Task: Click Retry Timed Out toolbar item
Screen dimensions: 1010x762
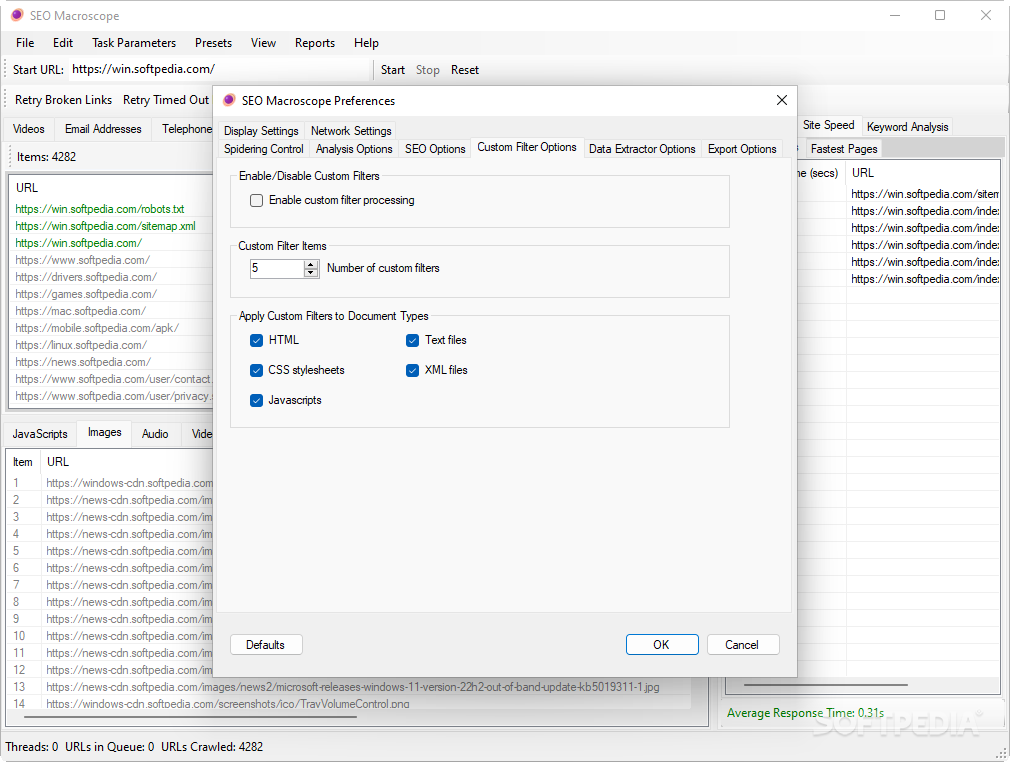Action: coord(166,100)
